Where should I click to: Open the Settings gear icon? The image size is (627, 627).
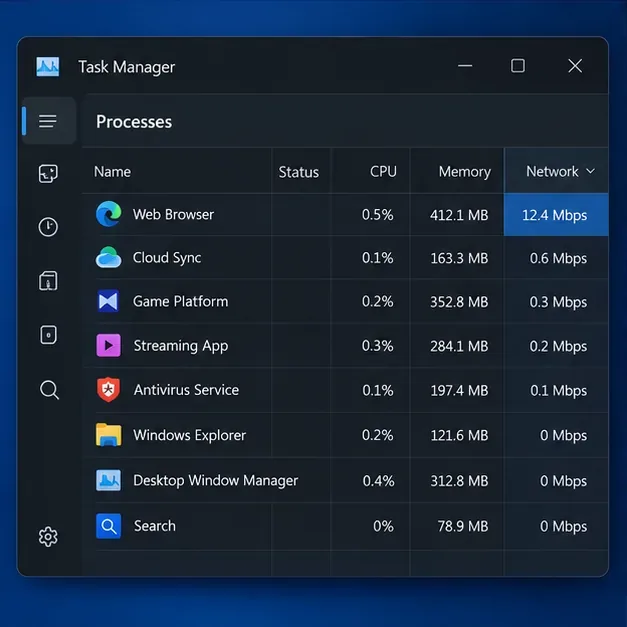coord(48,537)
